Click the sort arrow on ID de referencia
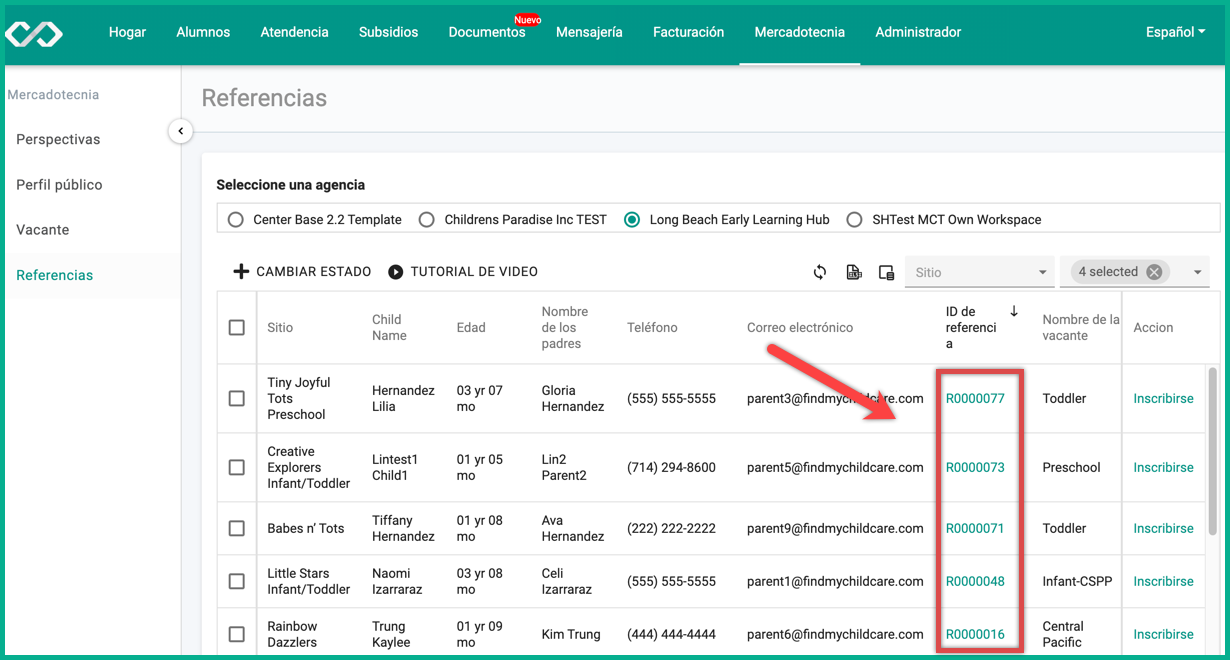This screenshot has height=660, width=1230. (1014, 312)
